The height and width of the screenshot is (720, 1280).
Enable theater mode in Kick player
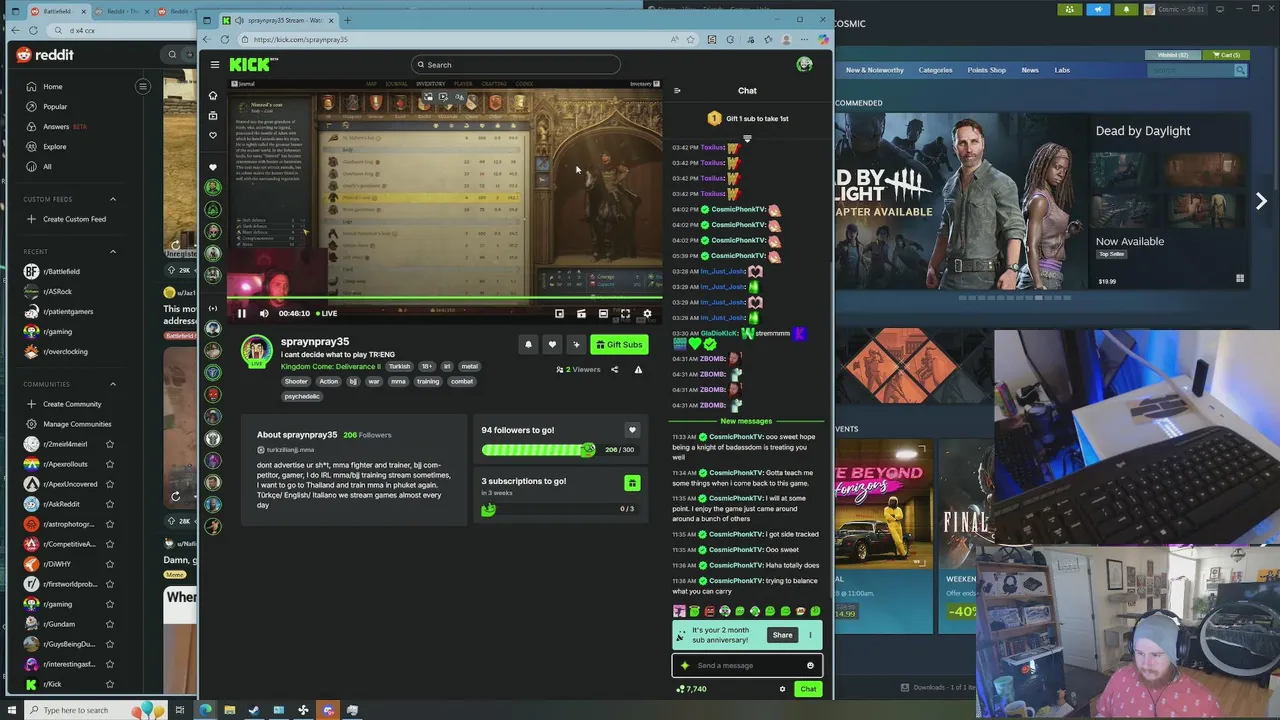(603, 313)
